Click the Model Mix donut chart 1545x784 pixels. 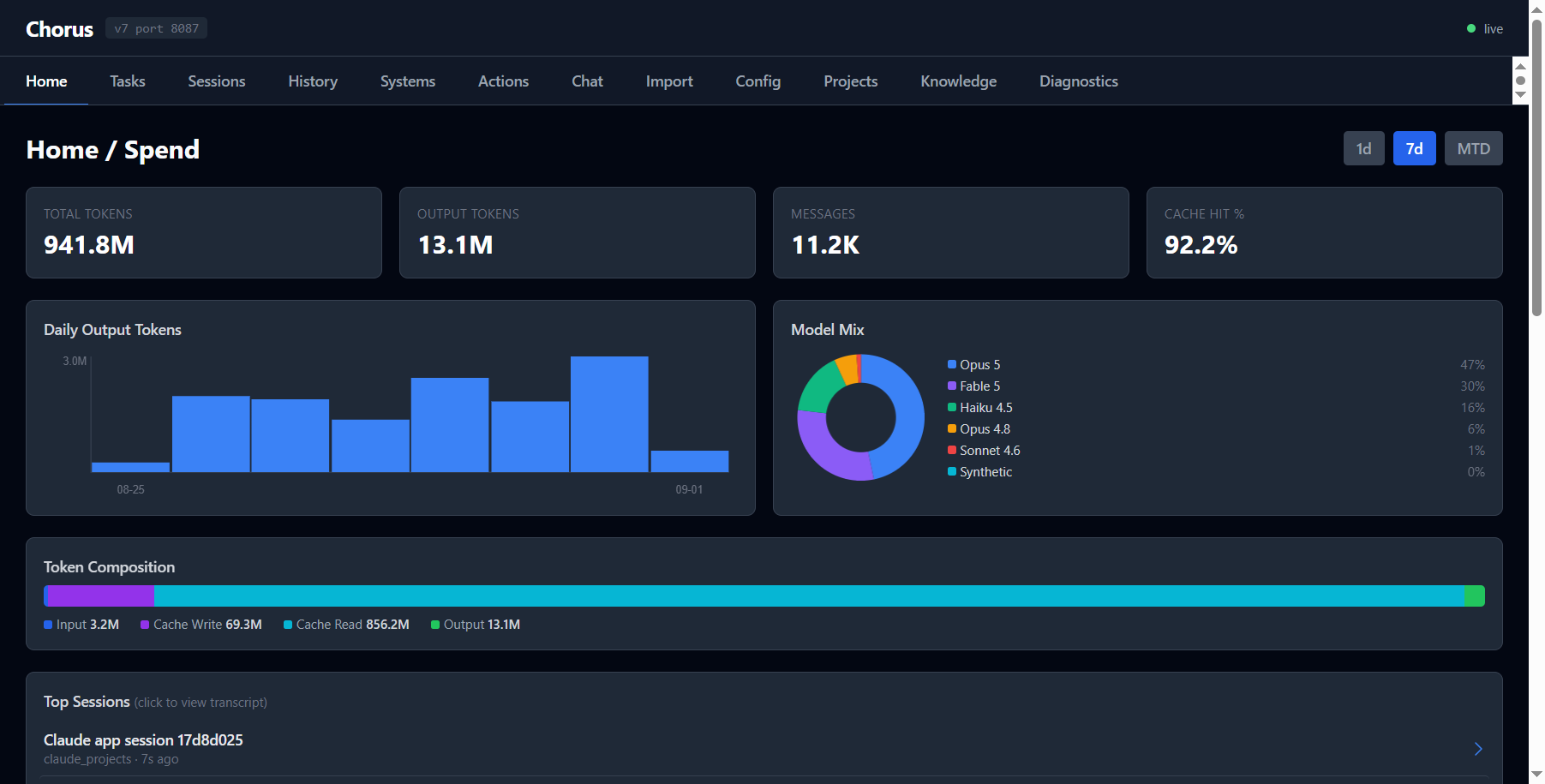pyautogui.click(x=861, y=417)
